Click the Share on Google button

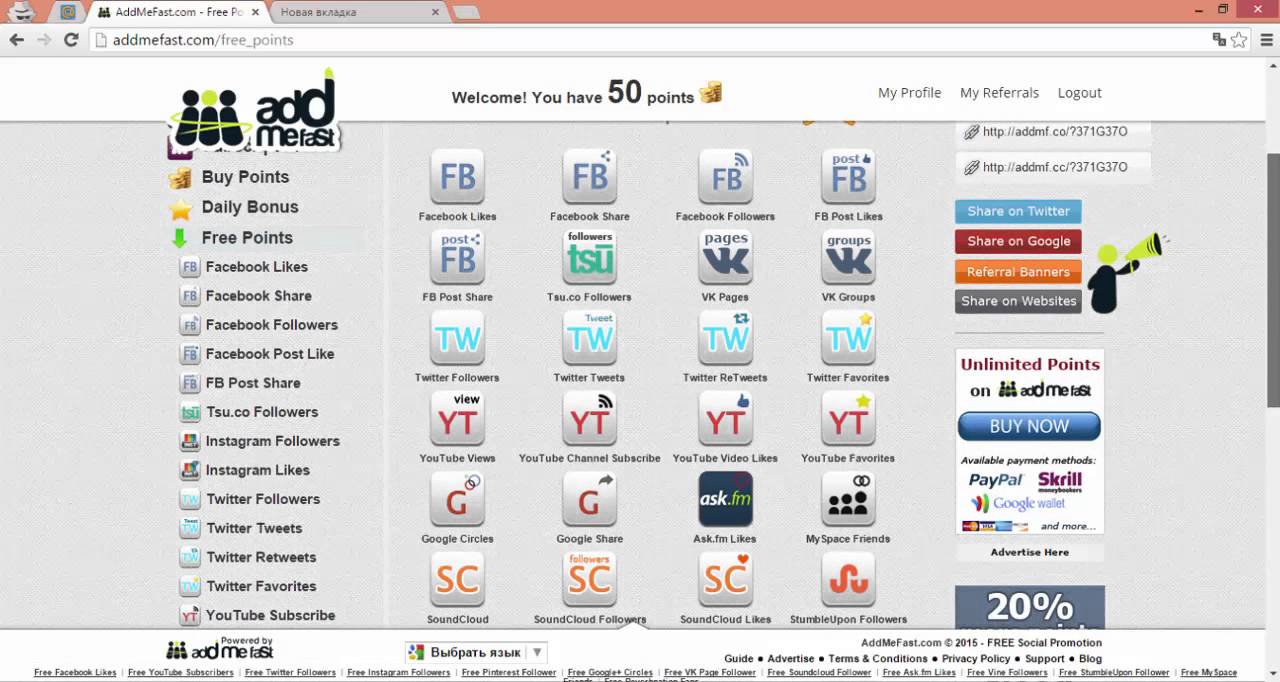pyautogui.click(x=1018, y=241)
